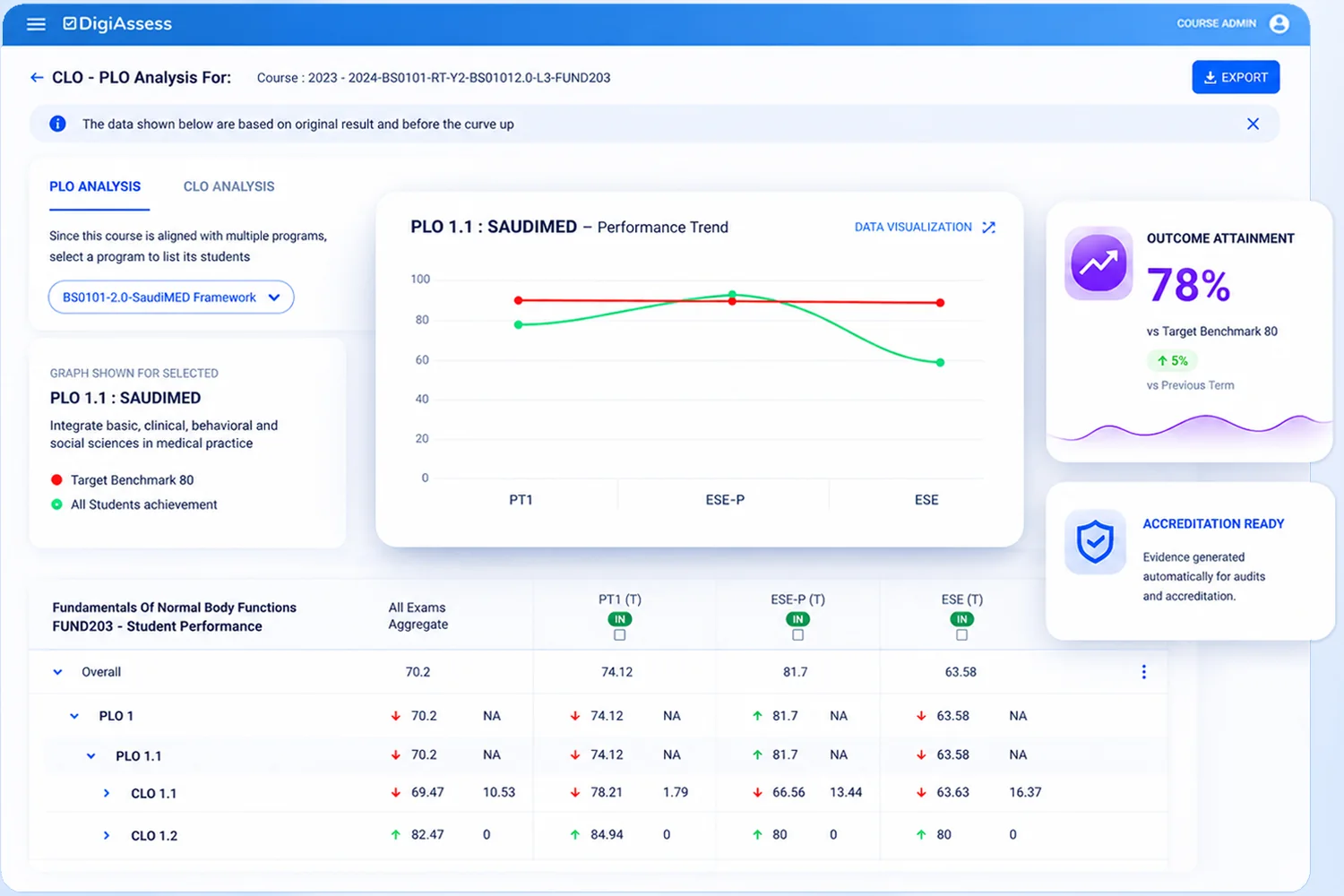Check the PT1 (T) checkbox
This screenshot has width=1344, height=896.
[619, 635]
